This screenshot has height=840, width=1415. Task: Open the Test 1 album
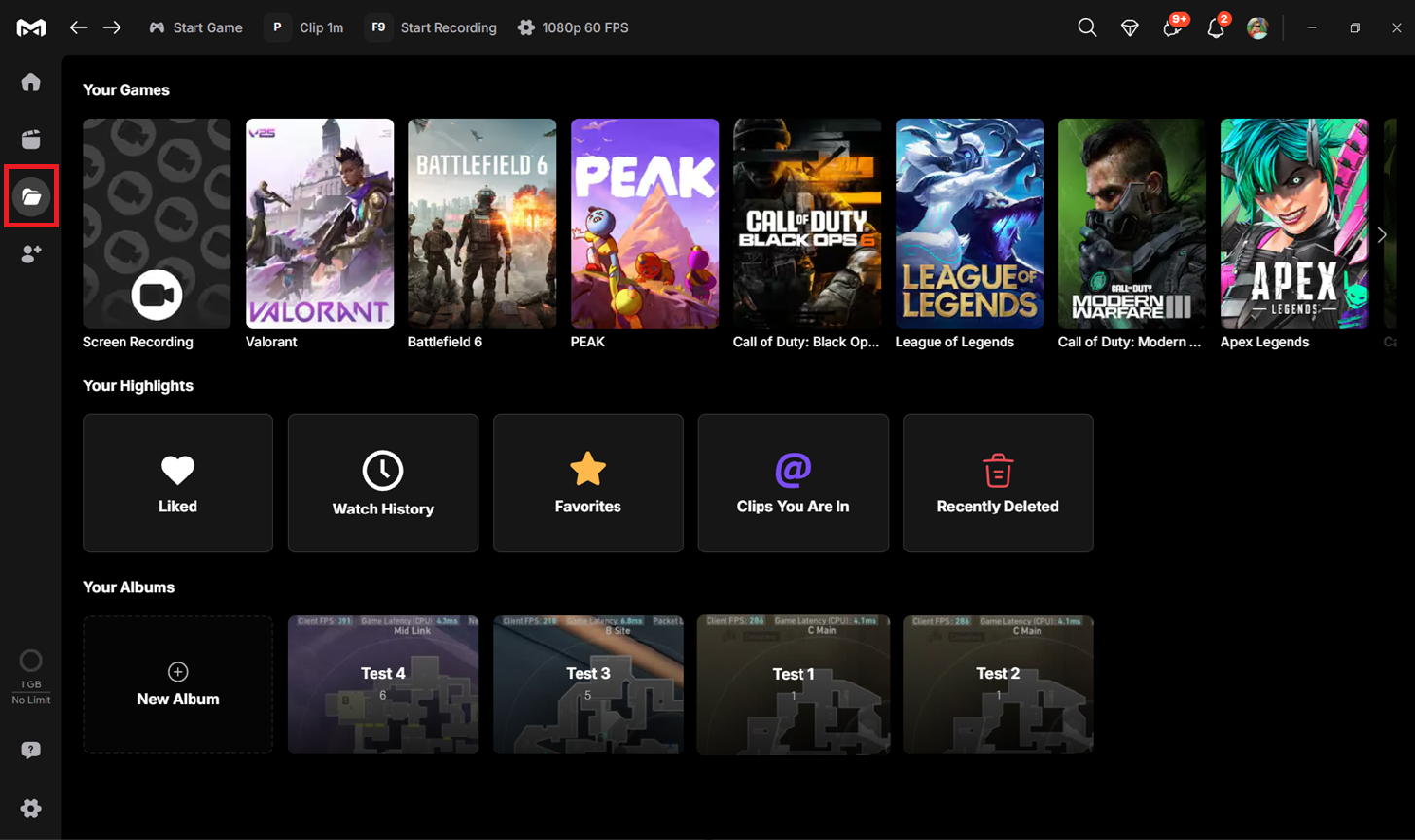(794, 684)
